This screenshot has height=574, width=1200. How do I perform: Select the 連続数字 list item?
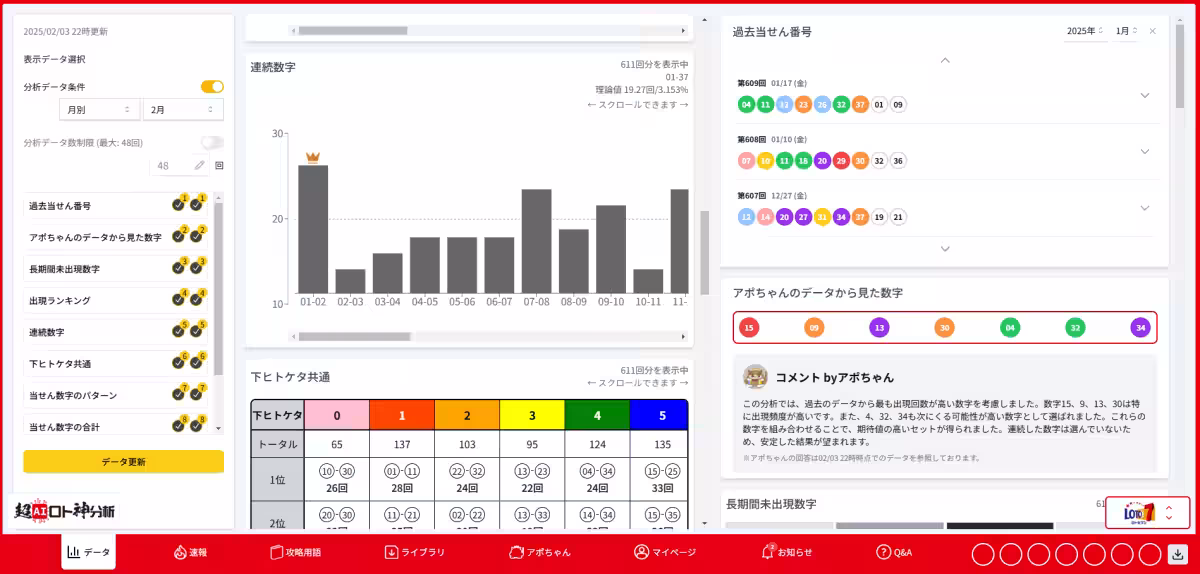(x=115, y=331)
